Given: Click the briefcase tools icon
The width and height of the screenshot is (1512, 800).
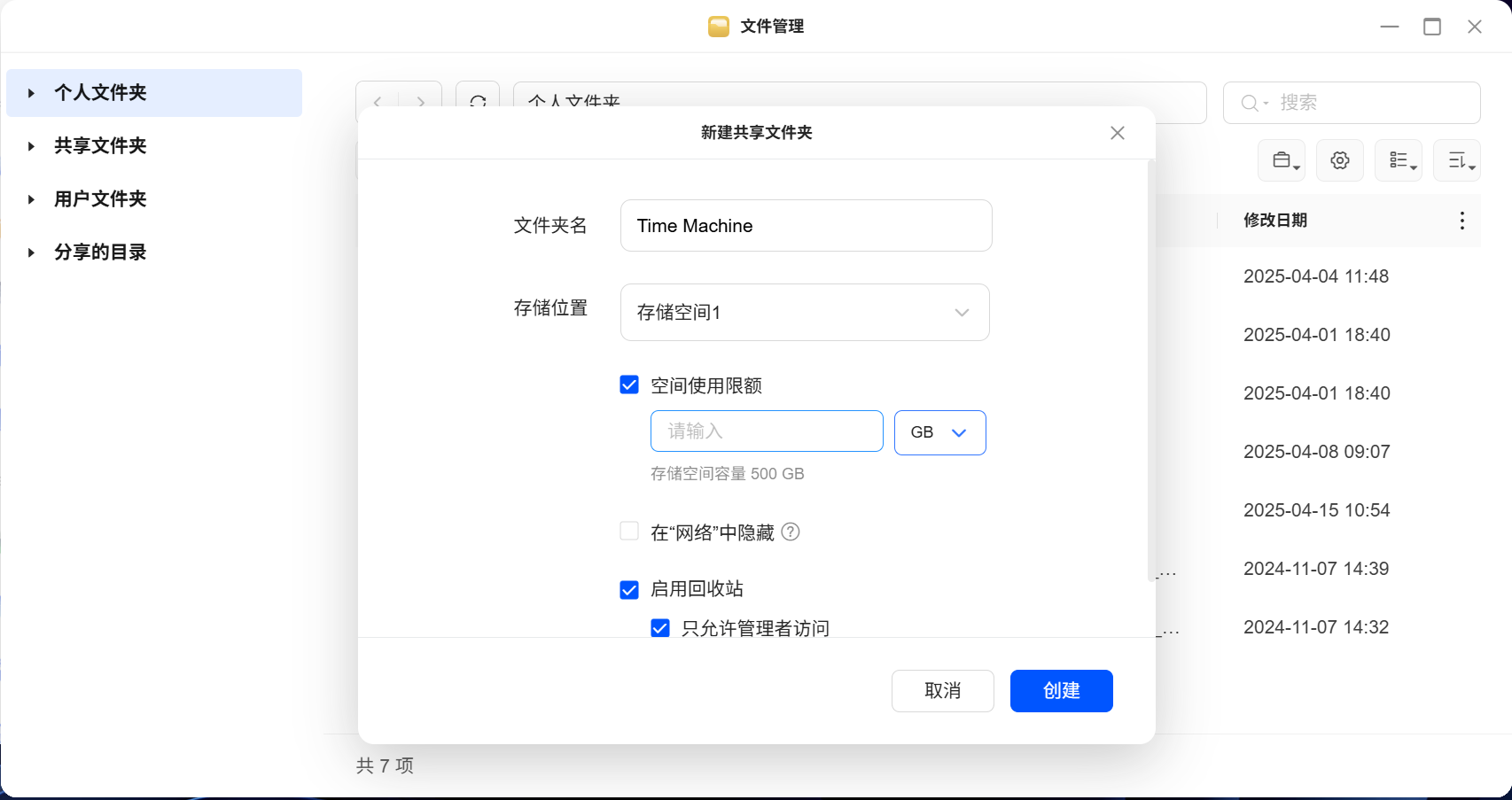Looking at the screenshot, I should point(1281,160).
